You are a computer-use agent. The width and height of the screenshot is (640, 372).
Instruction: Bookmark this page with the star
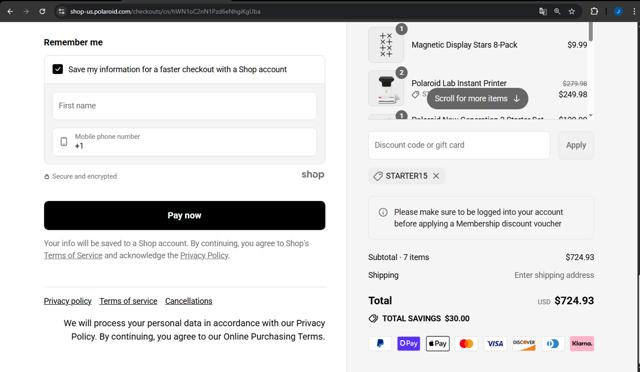572,11
